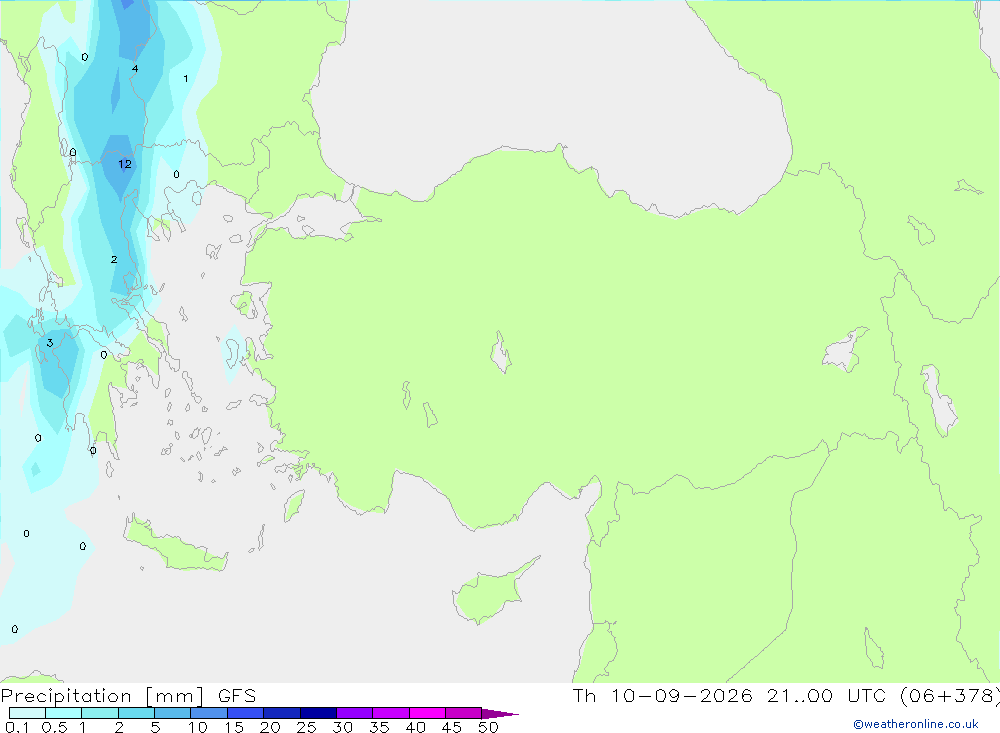Click the '0.1' legend scale label
The image size is (1000, 733).
17,727
